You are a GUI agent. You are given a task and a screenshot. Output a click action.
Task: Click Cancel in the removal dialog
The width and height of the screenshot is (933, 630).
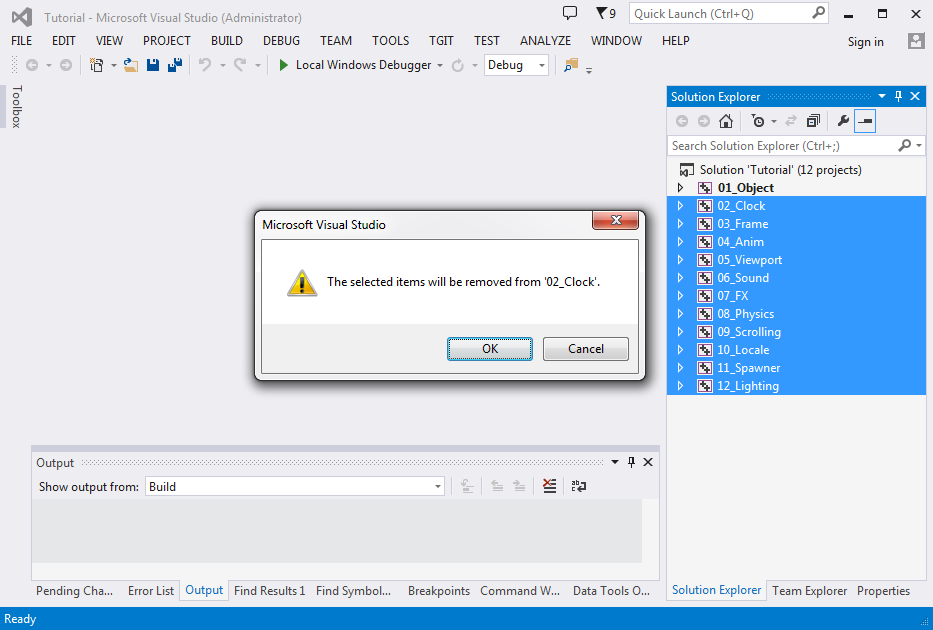(586, 349)
